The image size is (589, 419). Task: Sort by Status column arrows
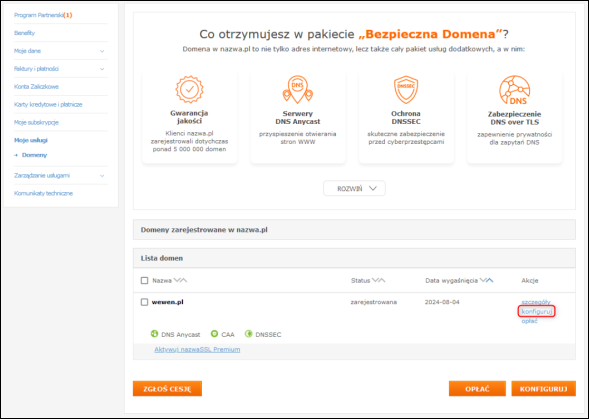coord(379,280)
